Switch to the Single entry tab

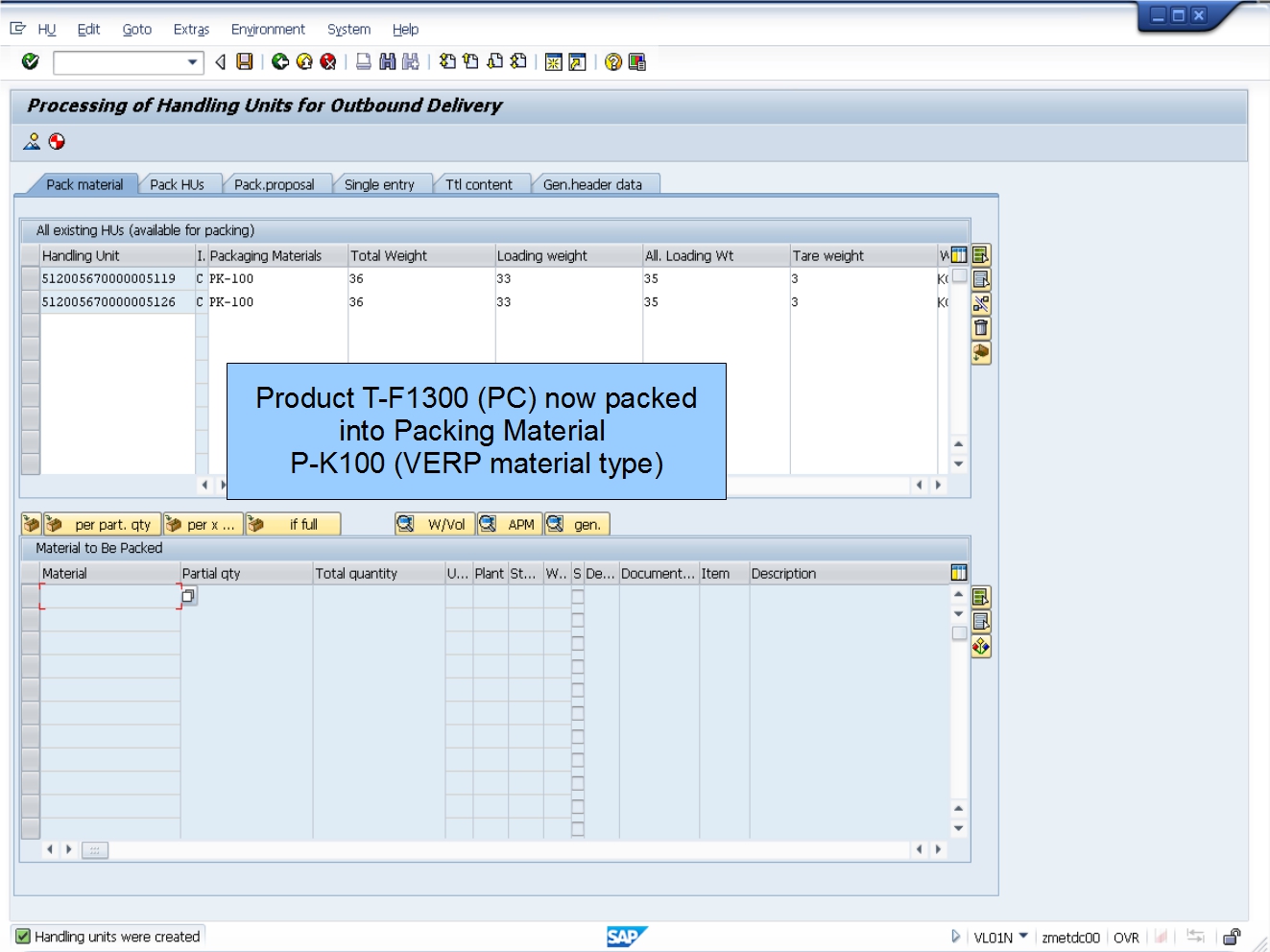pyautogui.click(x=380, y=184)
